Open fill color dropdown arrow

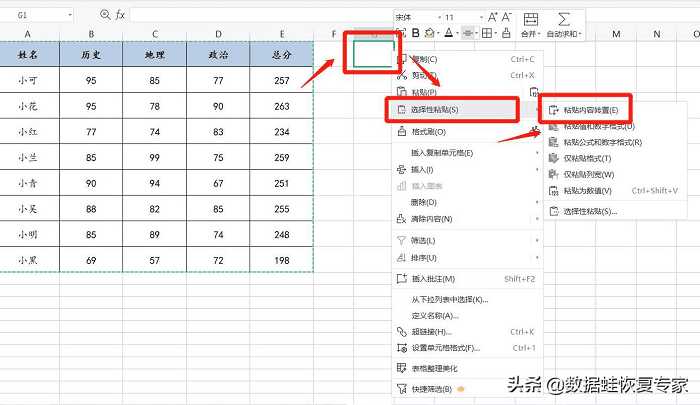click(x=438, y=33)
